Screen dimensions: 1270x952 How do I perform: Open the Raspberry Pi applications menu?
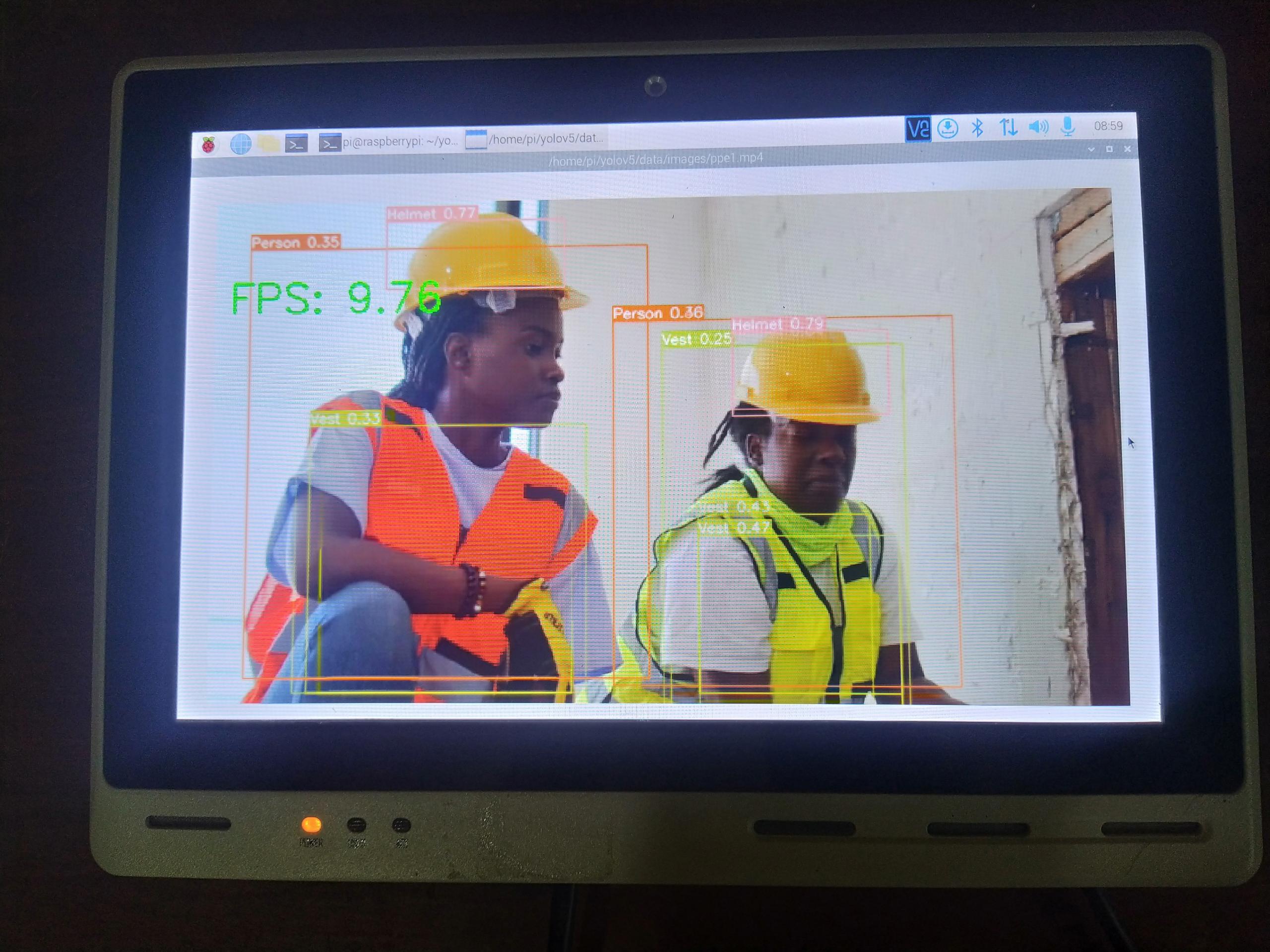208,143
